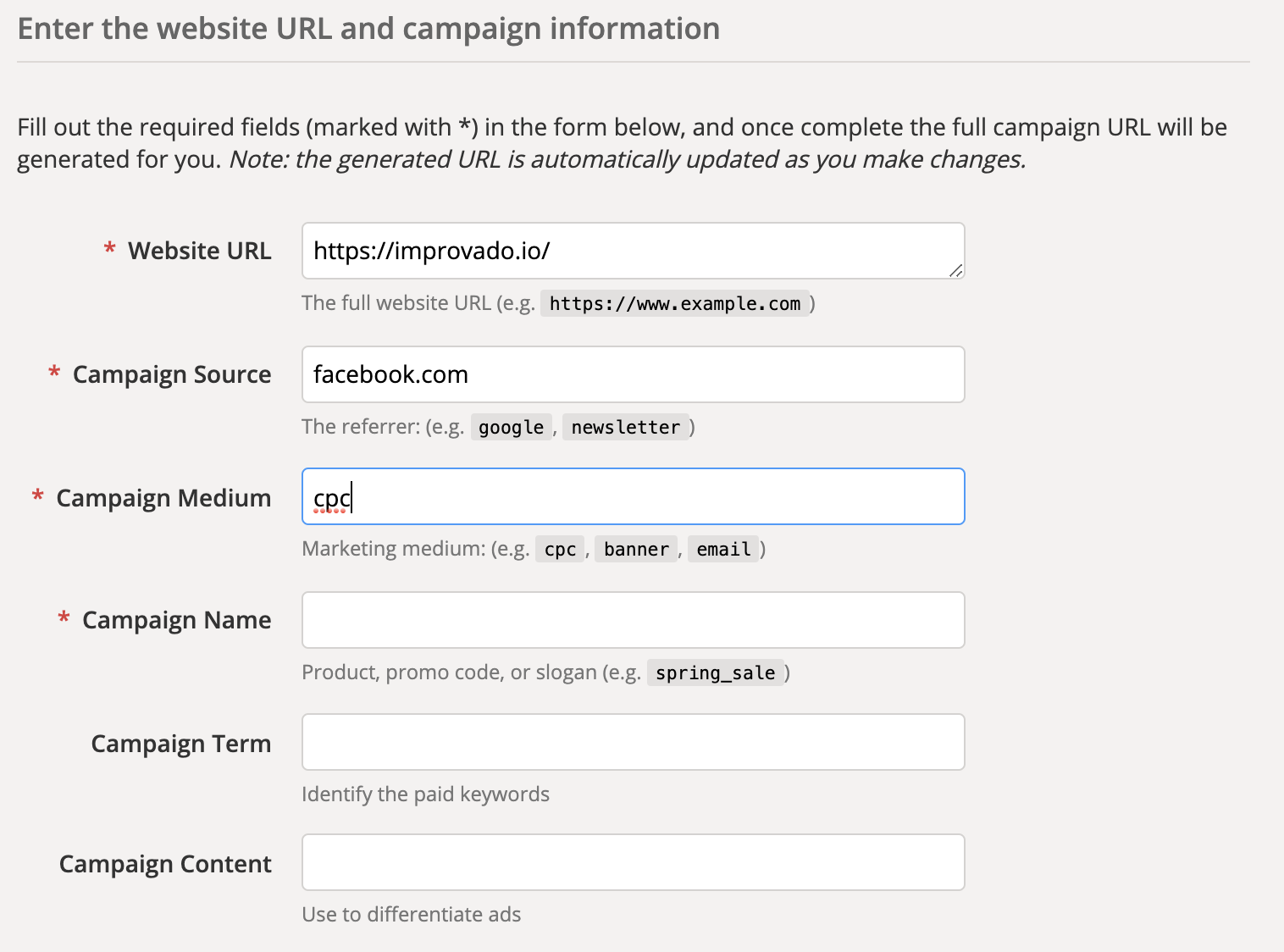Click the 'Identify the paid keywords' hint

pyautogui.click(x=425, y=794)
